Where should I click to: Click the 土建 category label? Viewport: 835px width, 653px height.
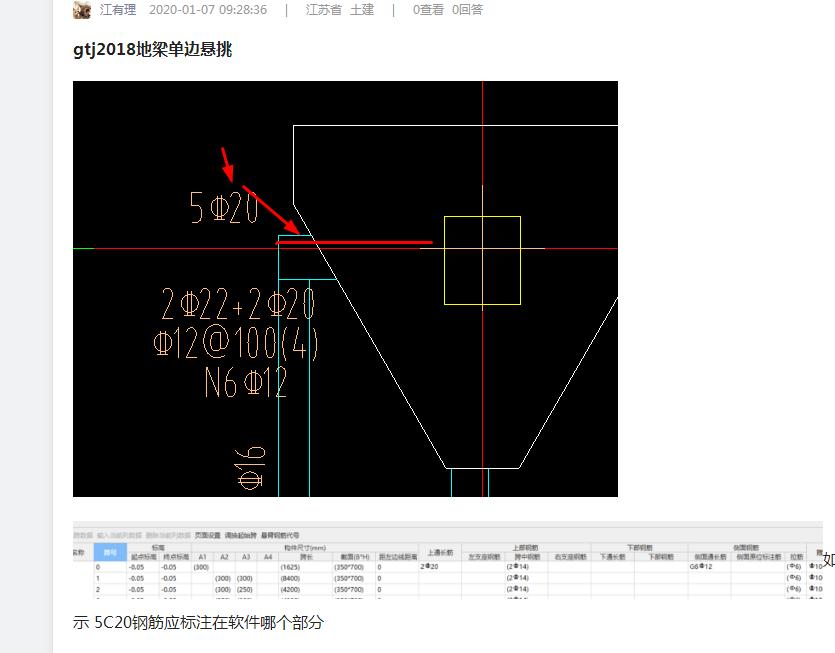point(362,10)
